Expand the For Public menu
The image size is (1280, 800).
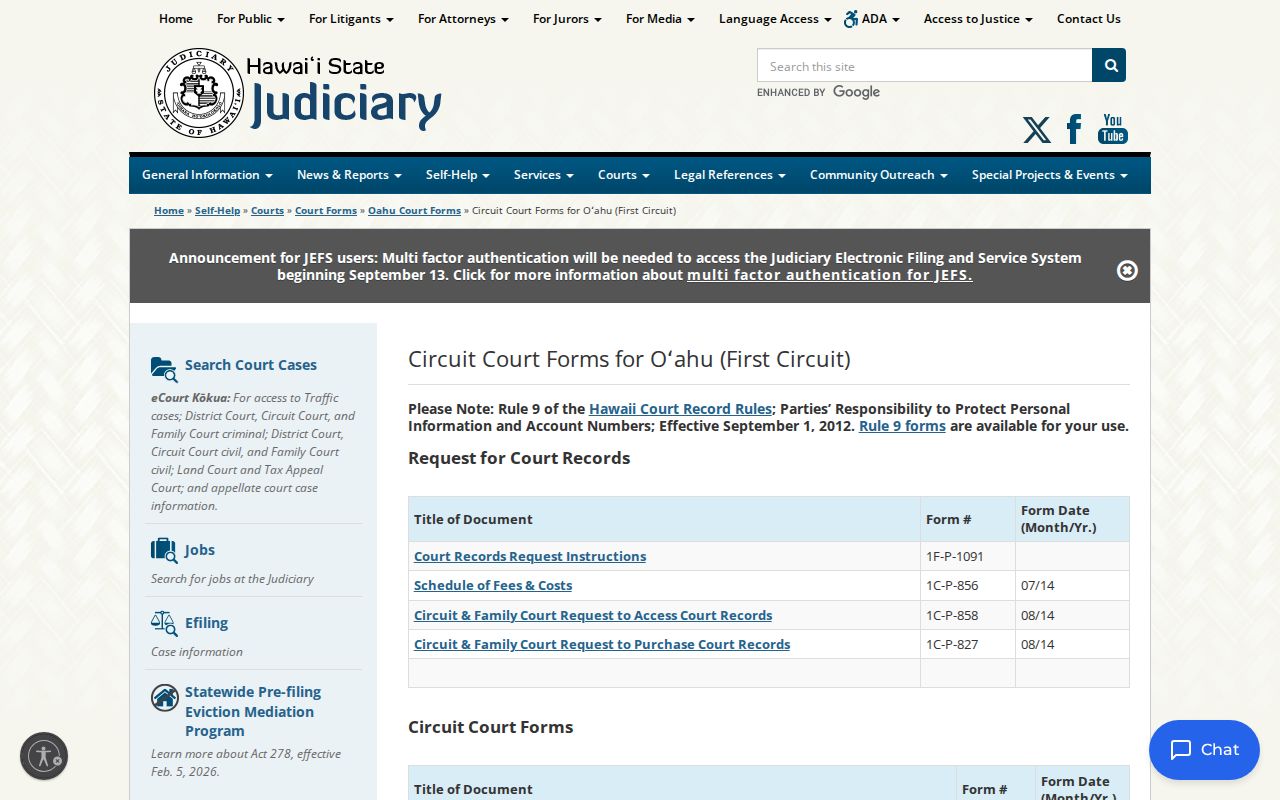point(251,19)
